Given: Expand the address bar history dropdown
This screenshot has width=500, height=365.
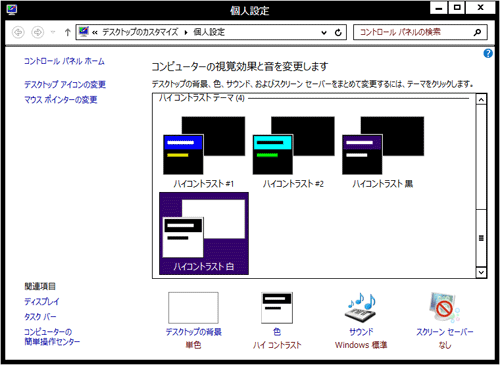Looking at the screenshot, I should [x=324, y=32].
